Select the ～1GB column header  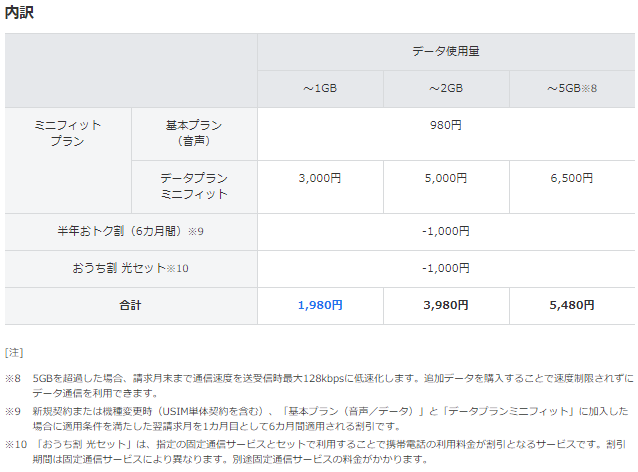click(320, 88)
